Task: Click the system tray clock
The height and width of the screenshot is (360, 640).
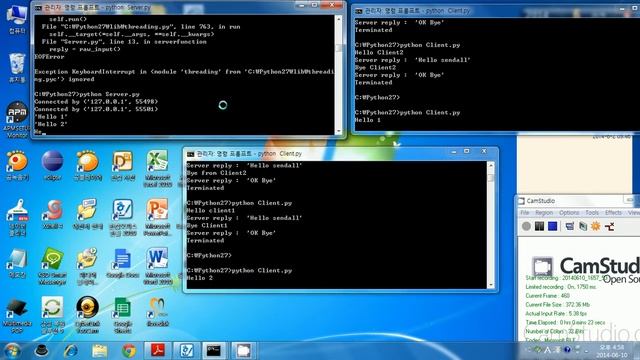Action: (x=611, y=351)
